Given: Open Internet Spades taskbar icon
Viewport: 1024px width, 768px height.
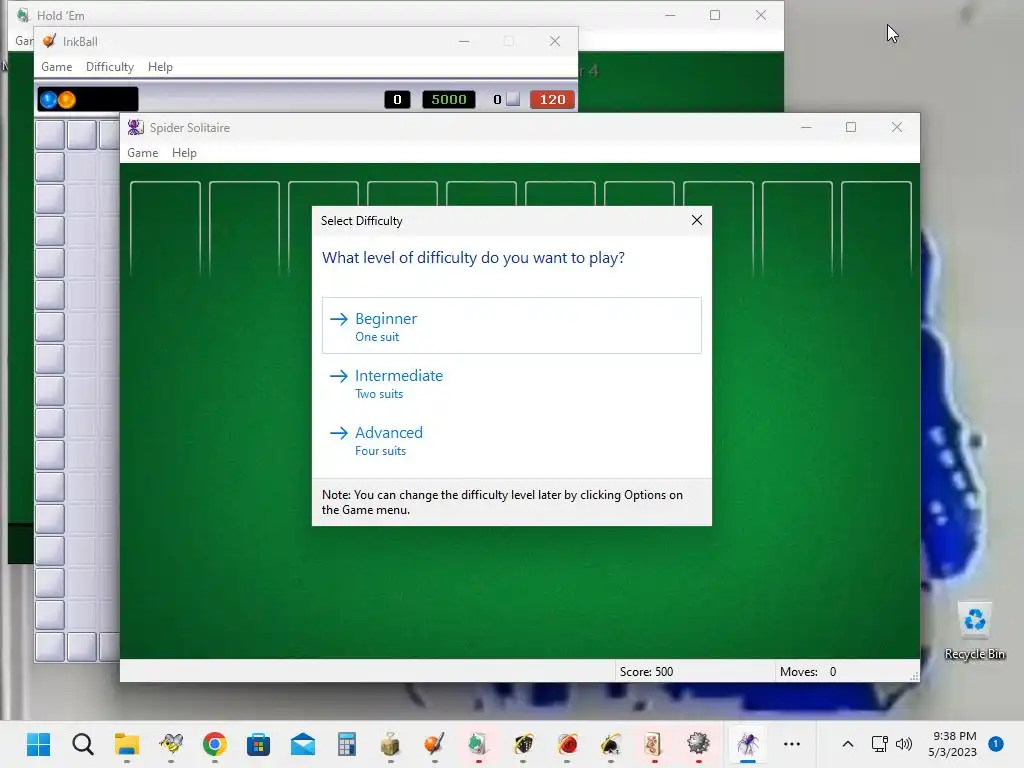Looking at the screenshot, I should click(x=611, y=744).
